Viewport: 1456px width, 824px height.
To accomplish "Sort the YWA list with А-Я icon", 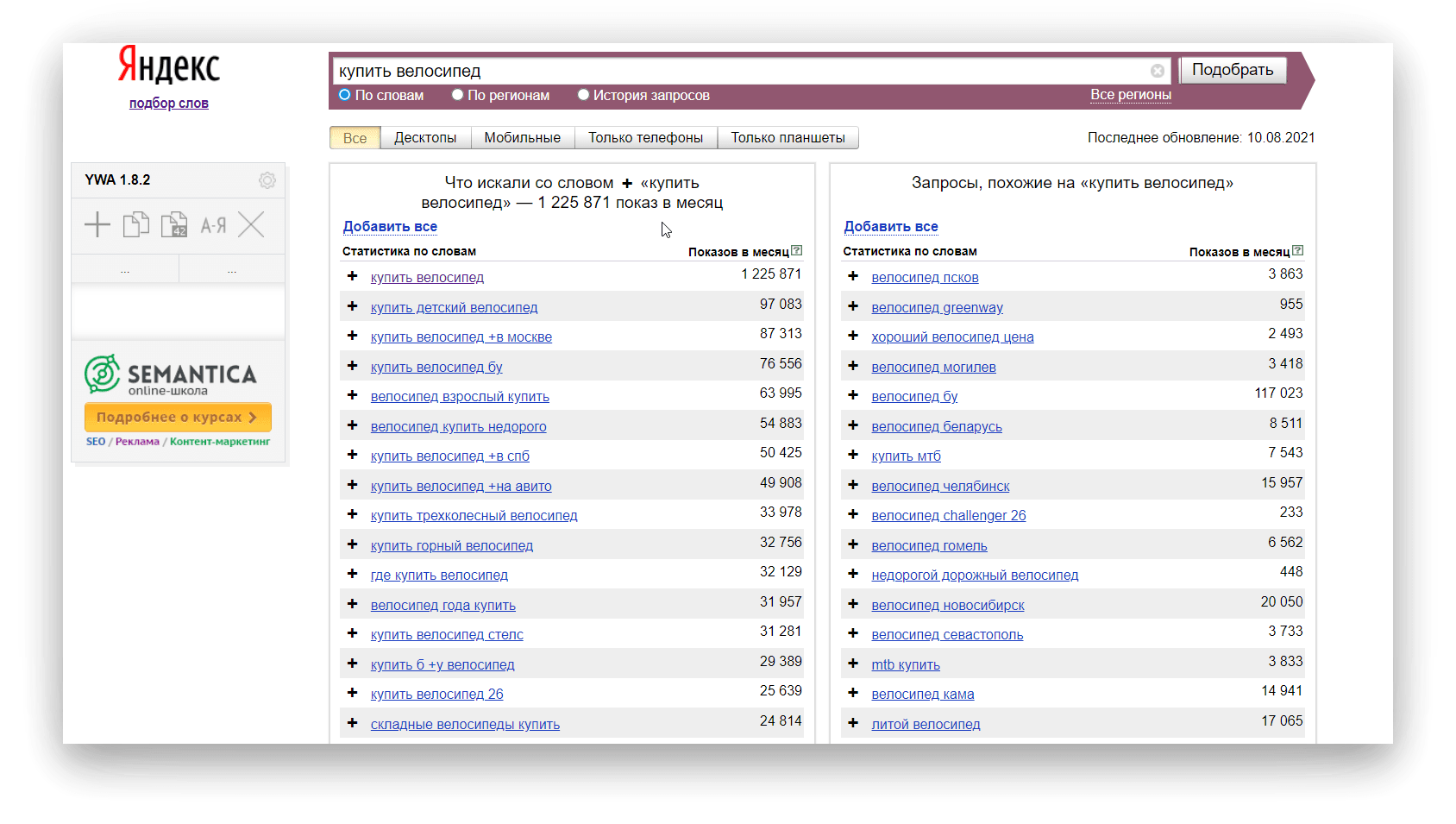I will click(213, 226).
